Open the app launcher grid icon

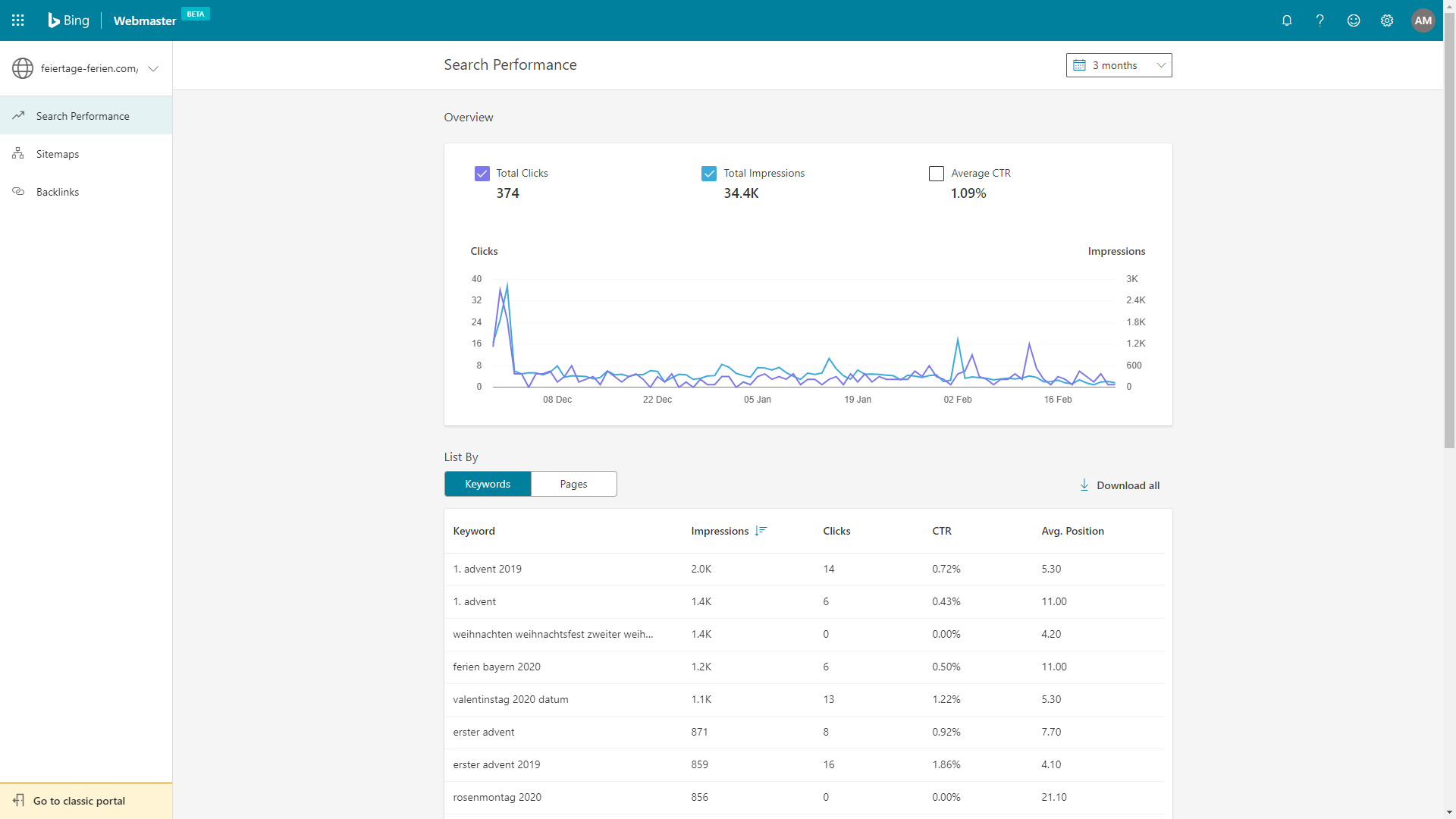click(x=18, y=20)
